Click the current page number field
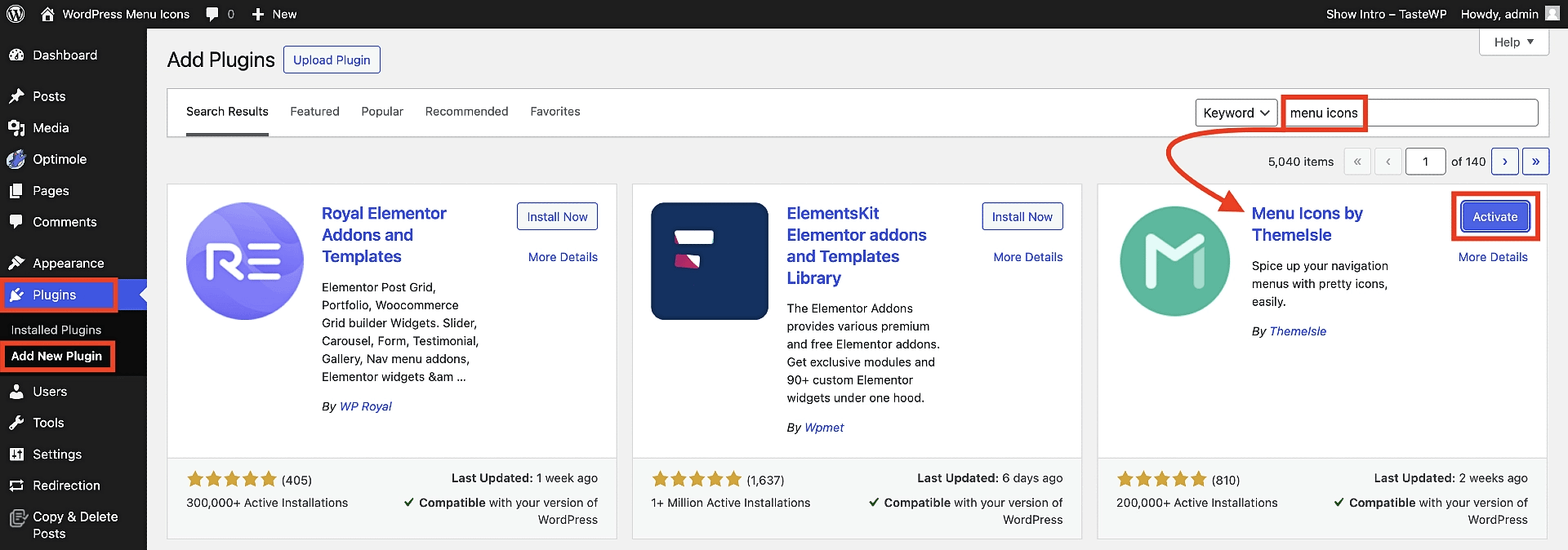This screenshot has width=1568, height=550. tap(1426, 162)
